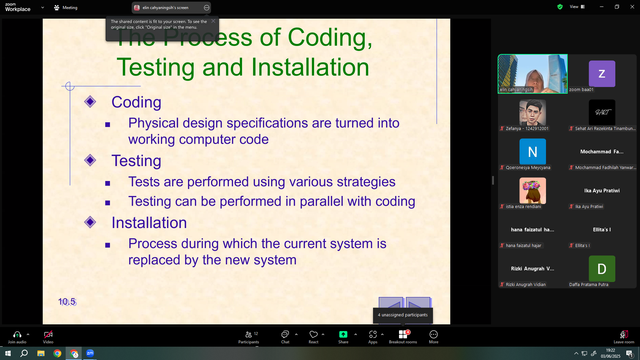The height and width of the screenshot is (360, 640).
Task: Open Breakout rooms
Action: tap(403, 337)
